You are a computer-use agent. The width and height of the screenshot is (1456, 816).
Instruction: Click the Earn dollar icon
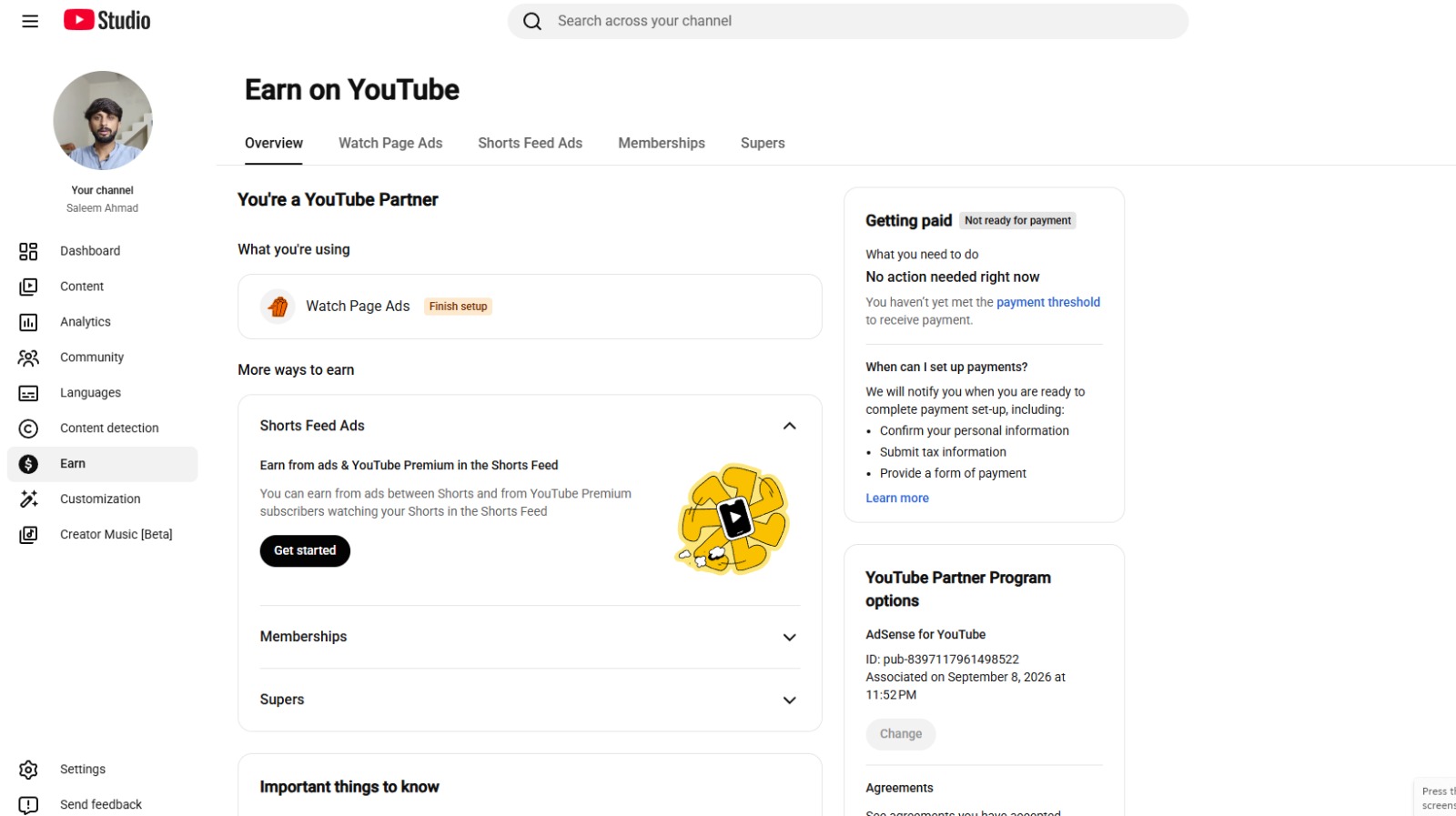(x=28, y=464)
